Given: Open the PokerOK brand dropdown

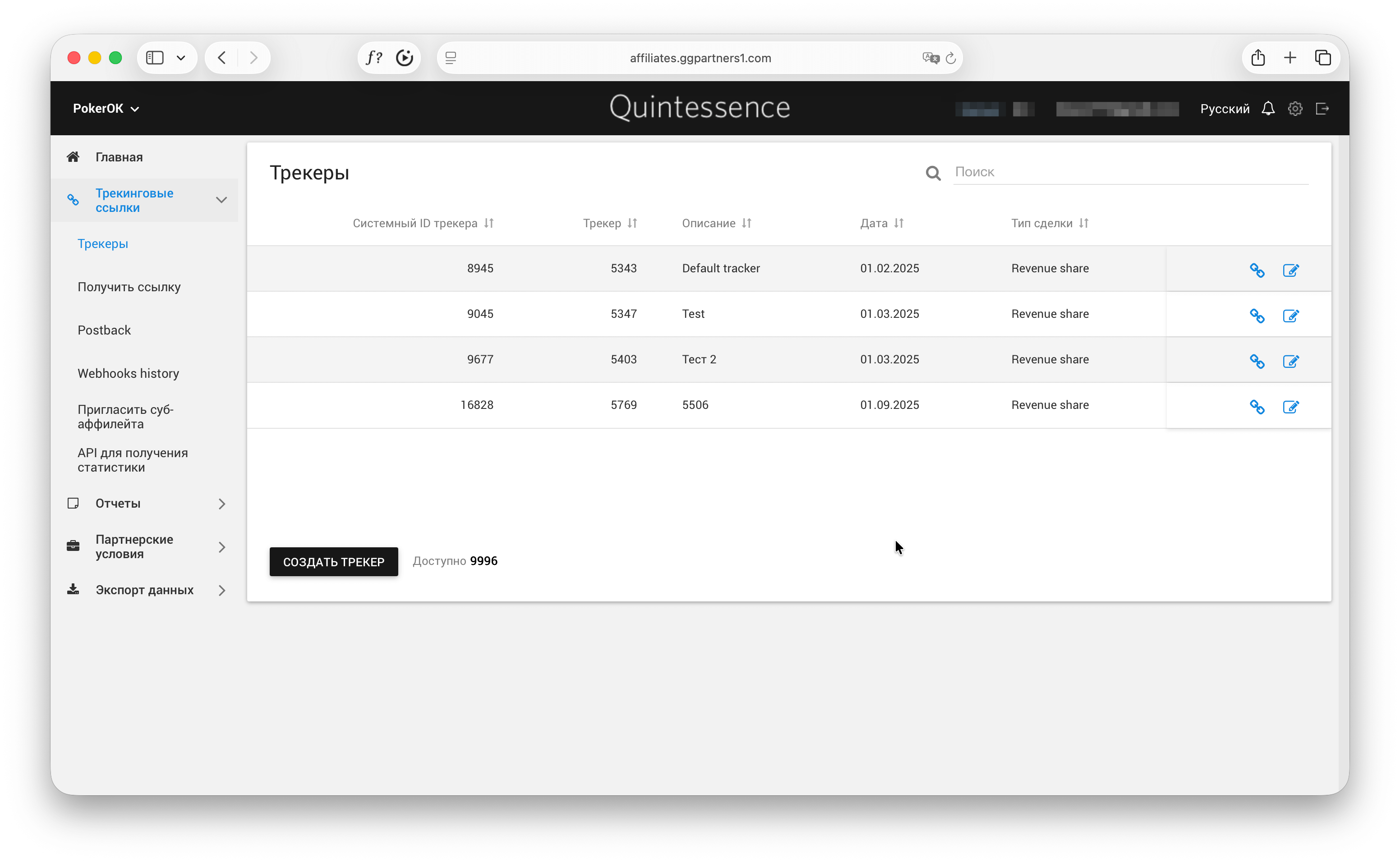Looking at the screenshot, I should tap(106, 108).
